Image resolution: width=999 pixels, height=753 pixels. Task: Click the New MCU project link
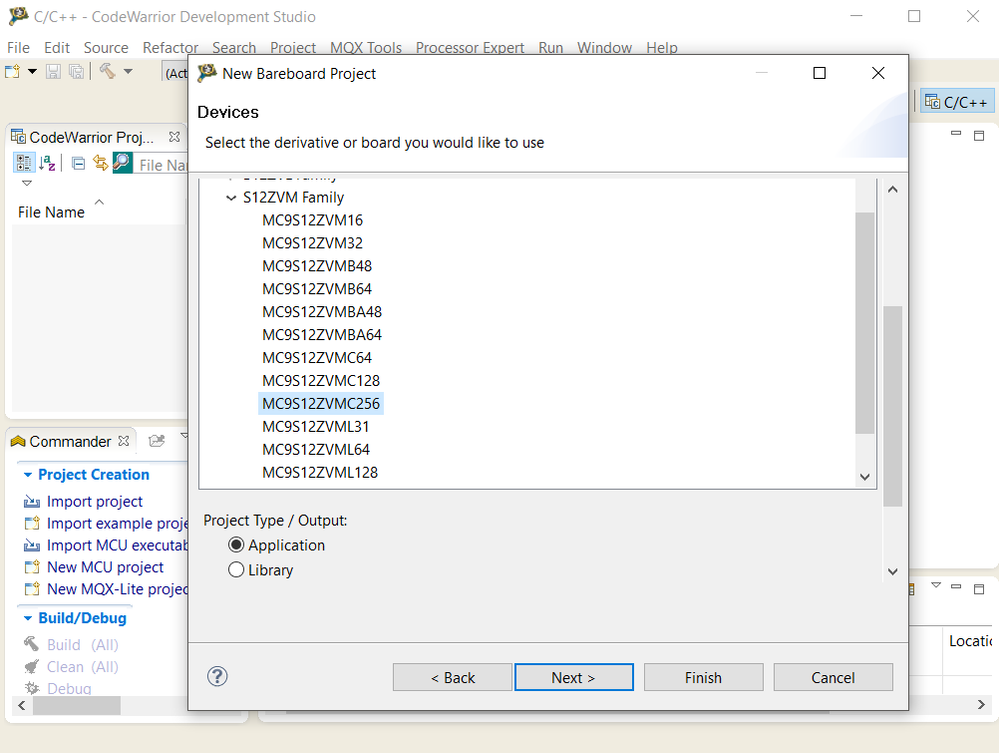(x=105, y=567)
